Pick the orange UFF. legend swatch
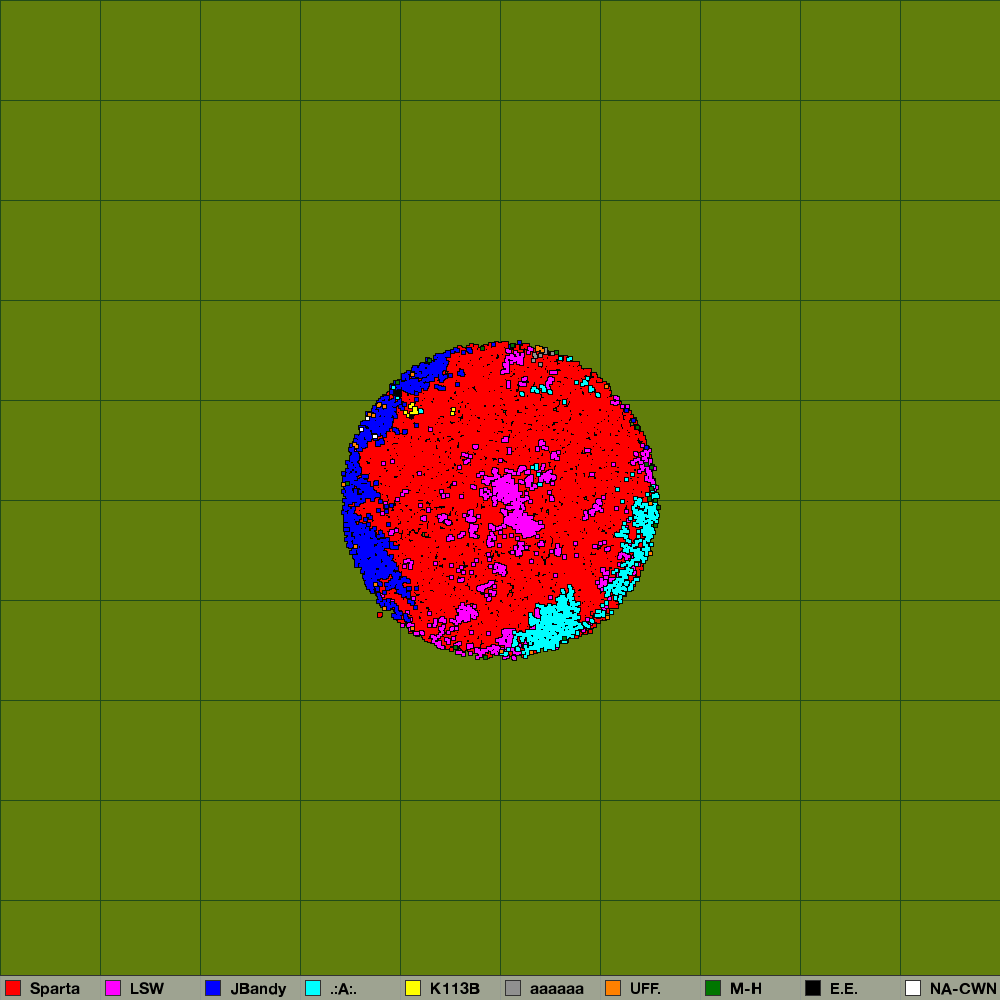This screenshot has height=1000, width=1000. 613,988
